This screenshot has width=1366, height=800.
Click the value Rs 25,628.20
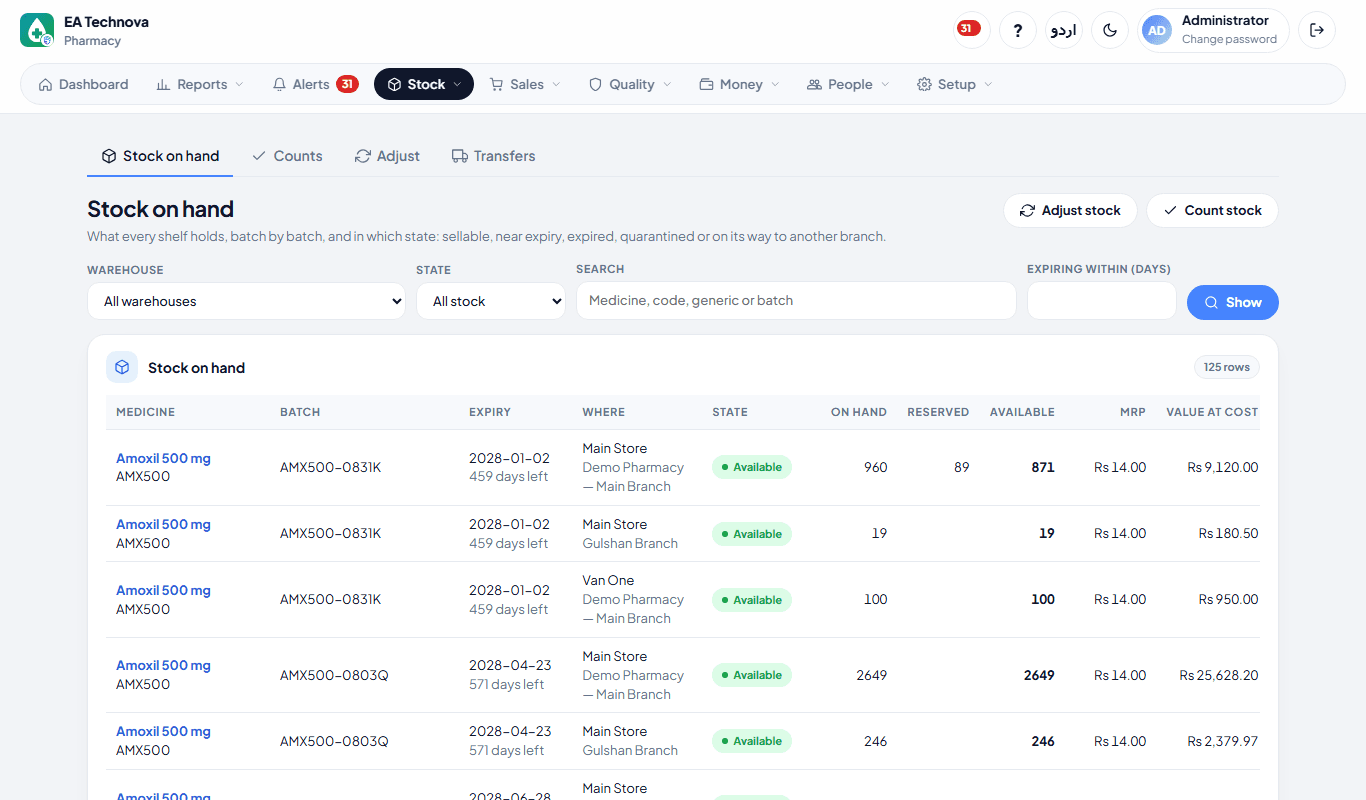1219,675
